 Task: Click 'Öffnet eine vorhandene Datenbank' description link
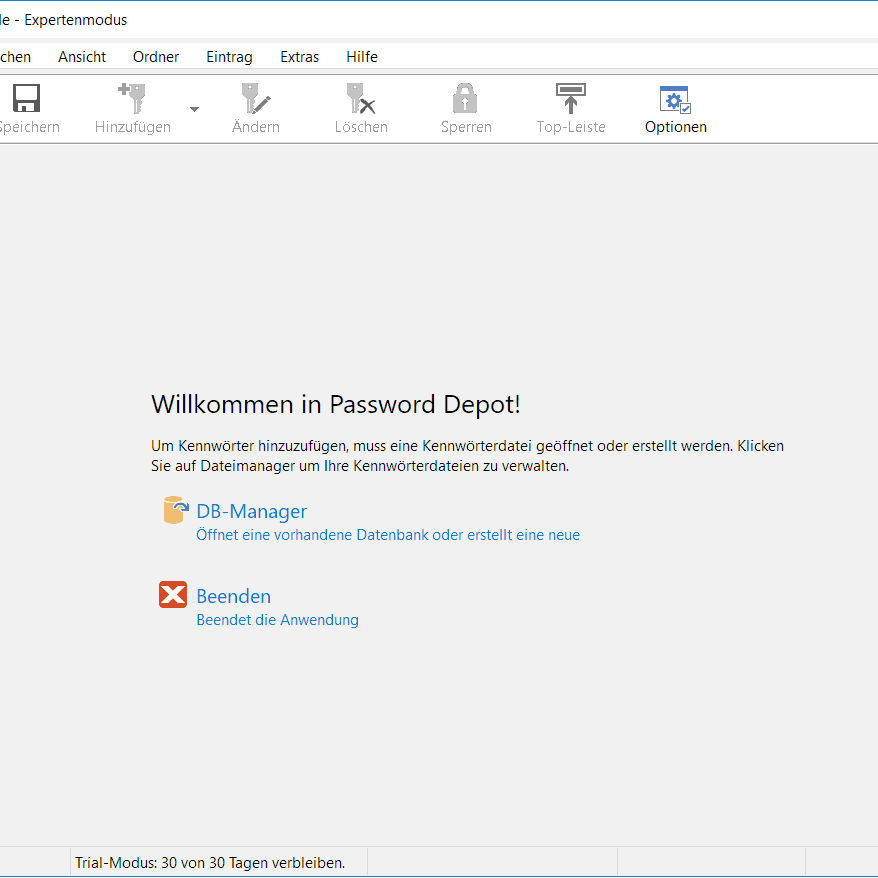click(387, 535)
